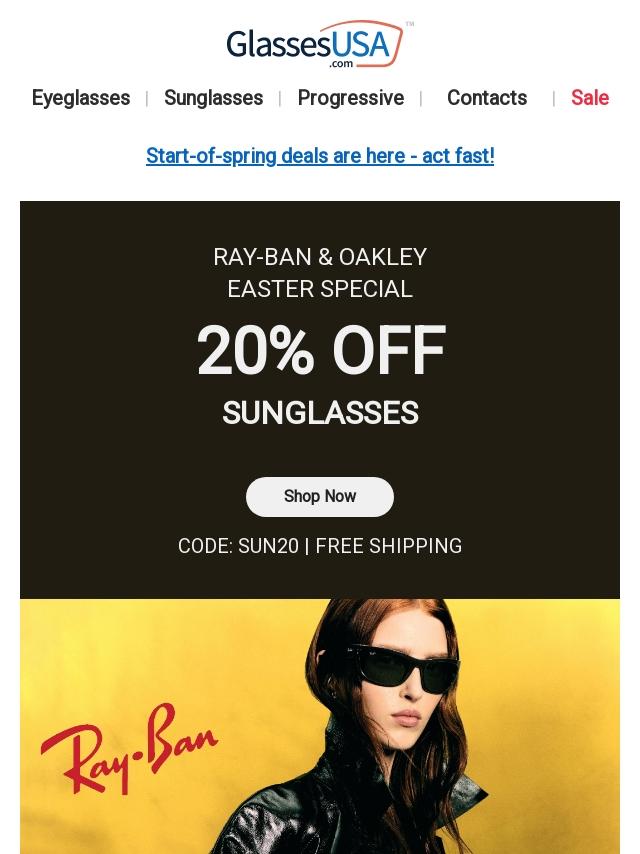Click the EASTER SPECIAL banner line
The image size is (640, 854).
[x=320, y=289]
